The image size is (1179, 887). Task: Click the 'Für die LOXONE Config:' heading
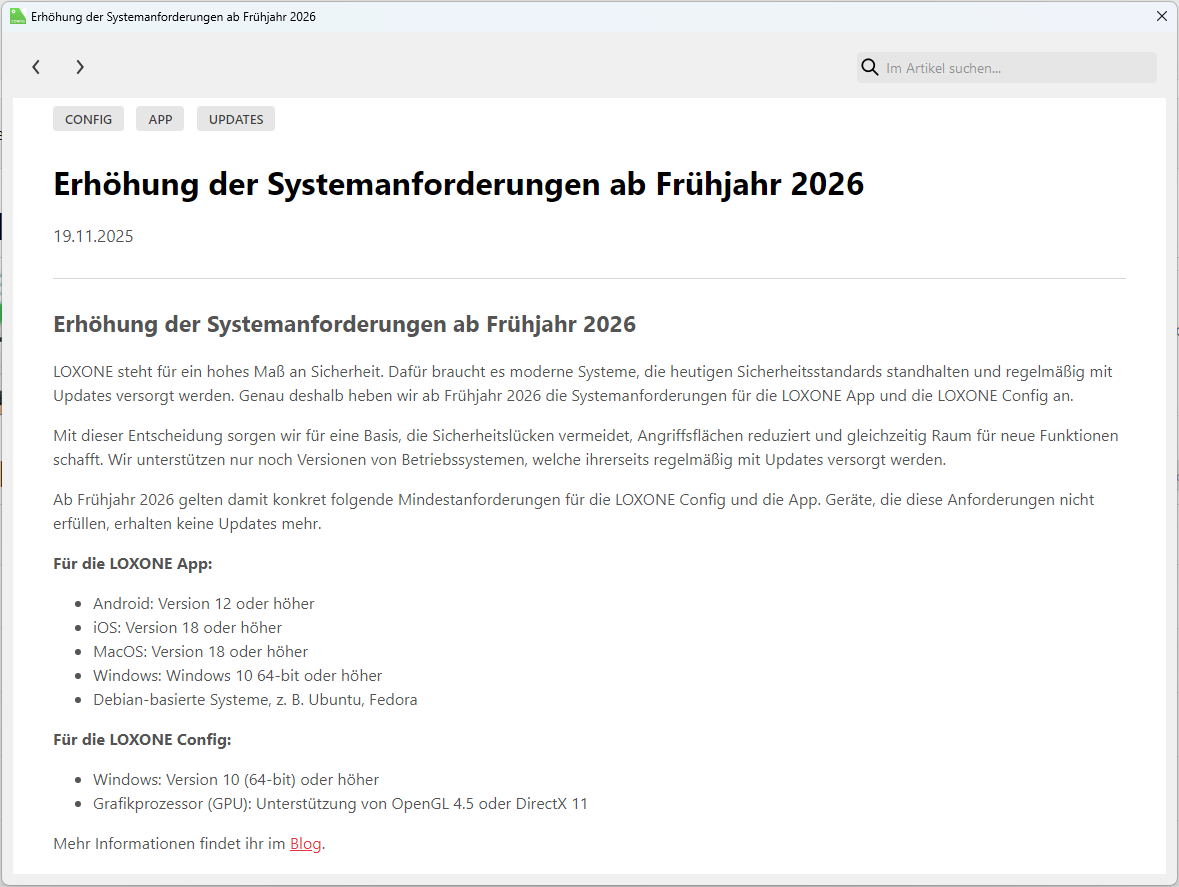click(142, 740)
